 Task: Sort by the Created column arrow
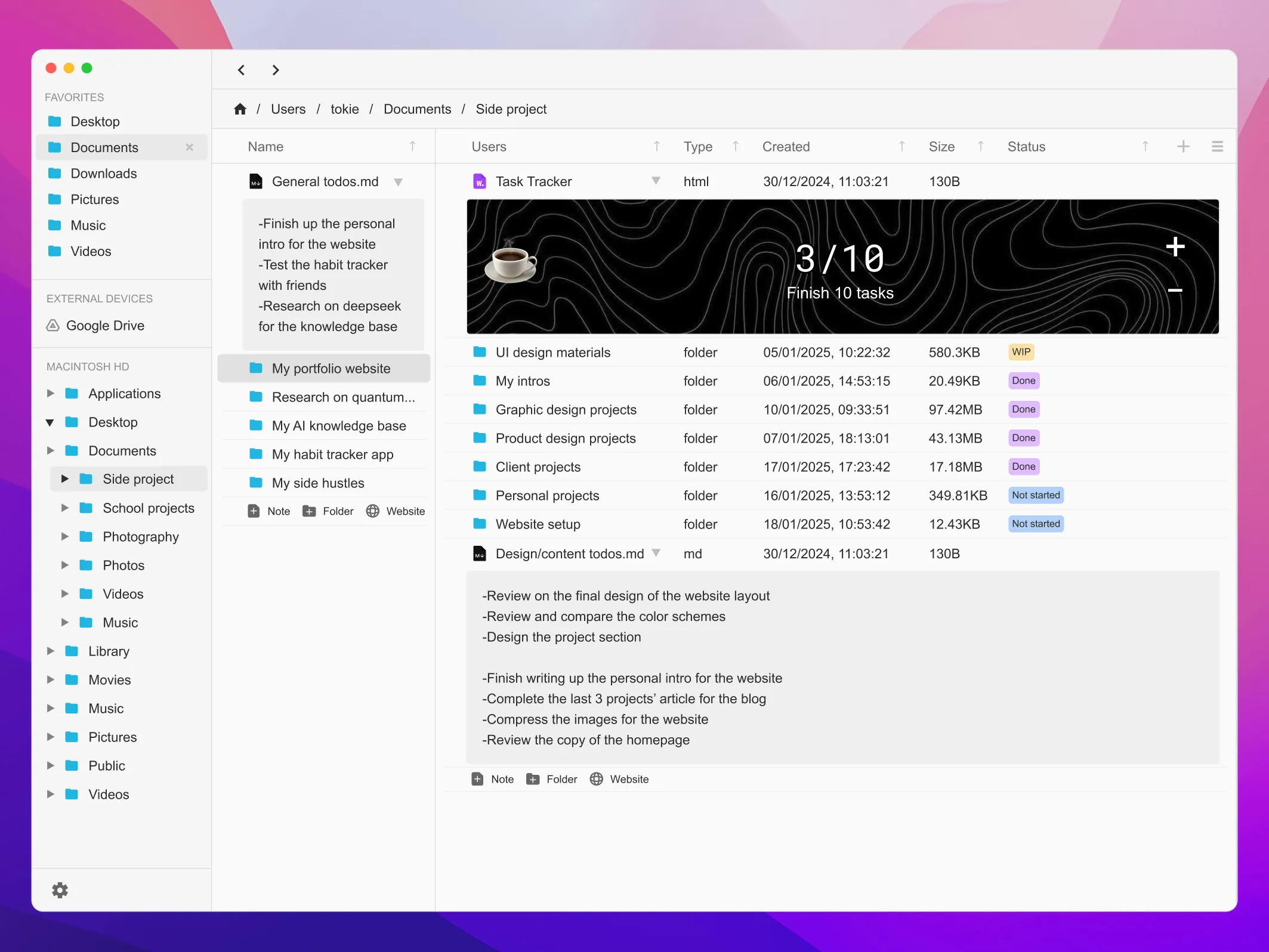[901, 147]
